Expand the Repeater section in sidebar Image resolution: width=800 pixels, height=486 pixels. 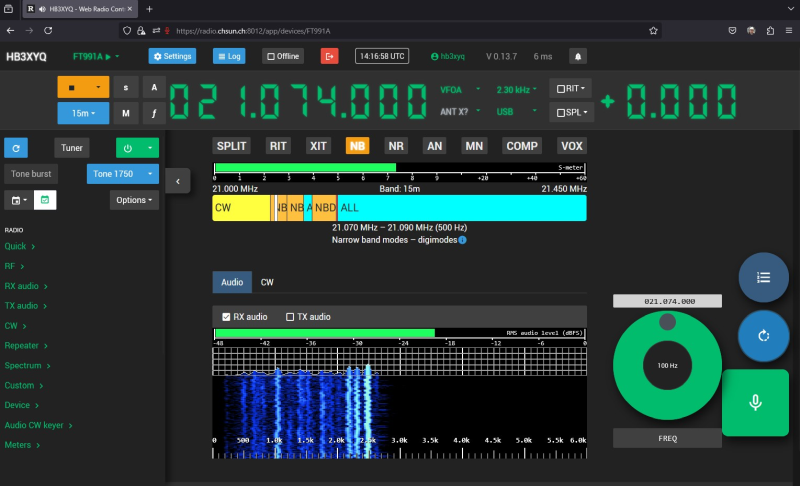24,345
